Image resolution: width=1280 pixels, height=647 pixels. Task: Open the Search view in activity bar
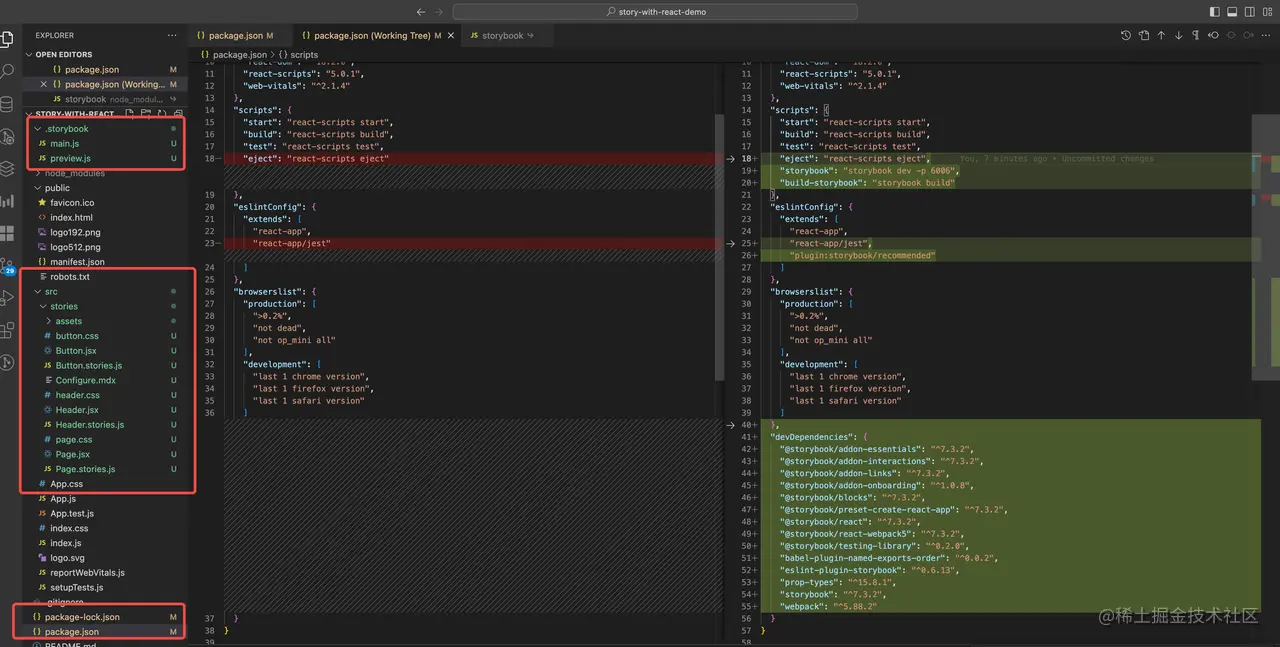click(x=8, y=72)
